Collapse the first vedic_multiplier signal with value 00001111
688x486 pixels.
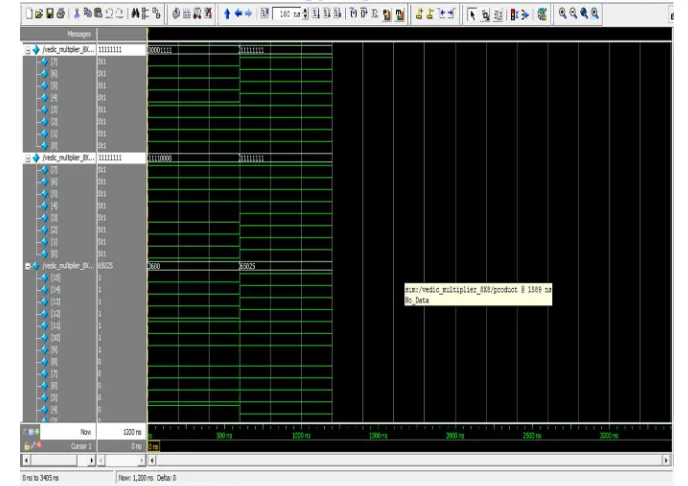pos(28,50)
